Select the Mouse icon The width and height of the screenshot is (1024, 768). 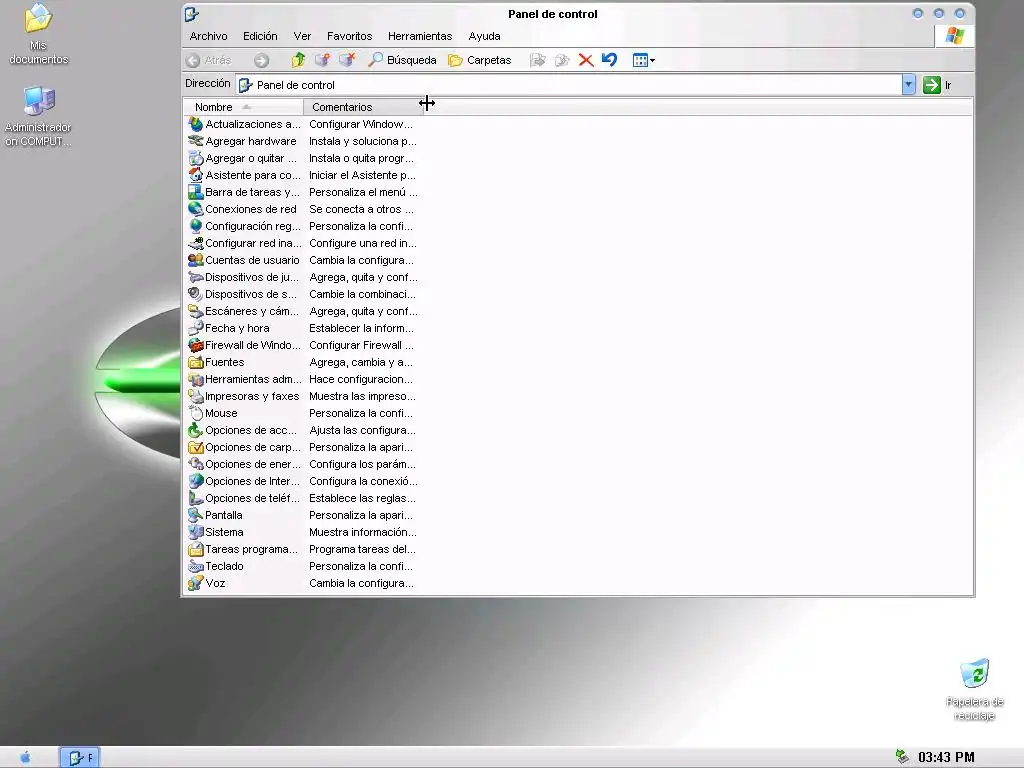195,413
